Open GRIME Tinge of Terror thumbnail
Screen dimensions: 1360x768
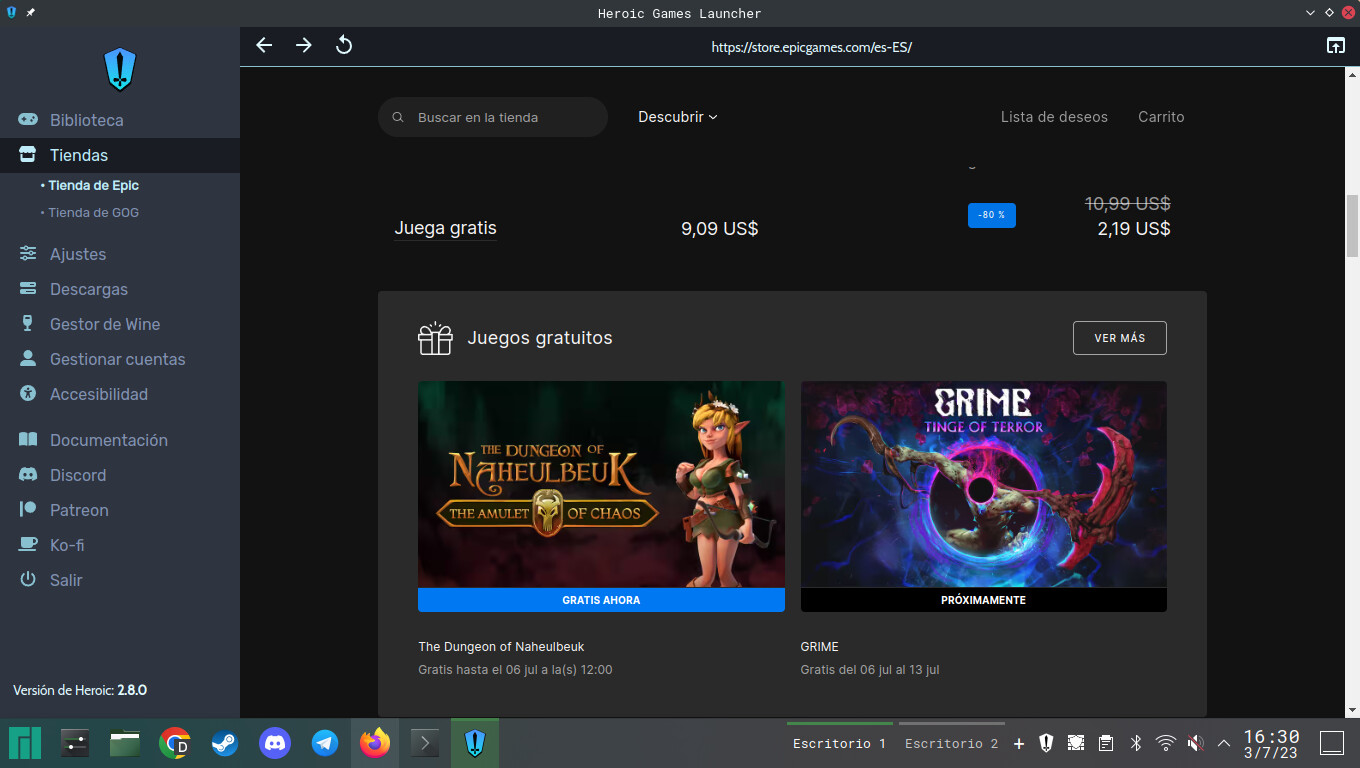984,484
